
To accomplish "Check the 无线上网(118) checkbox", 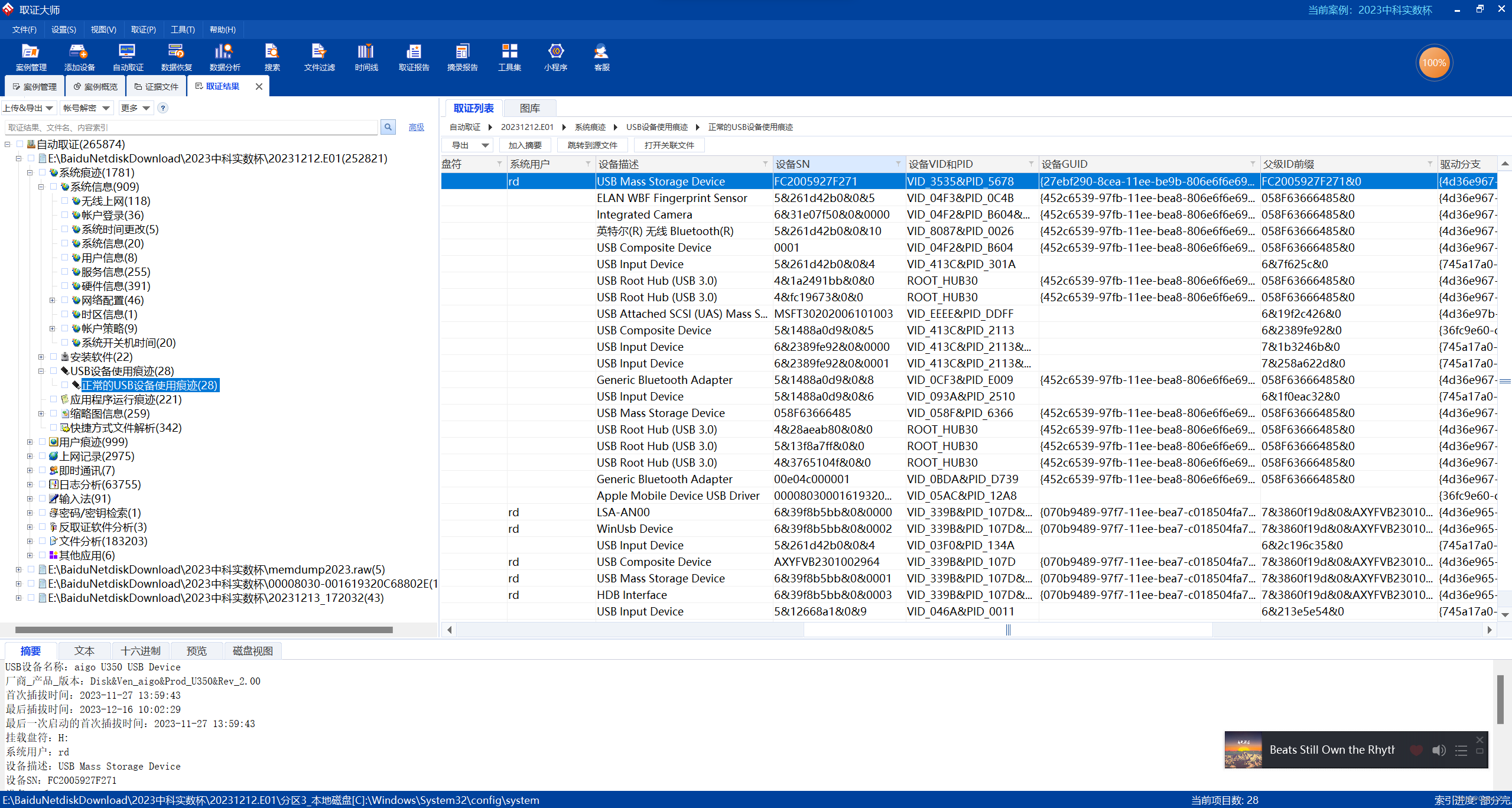I will (x=64, y=201).
